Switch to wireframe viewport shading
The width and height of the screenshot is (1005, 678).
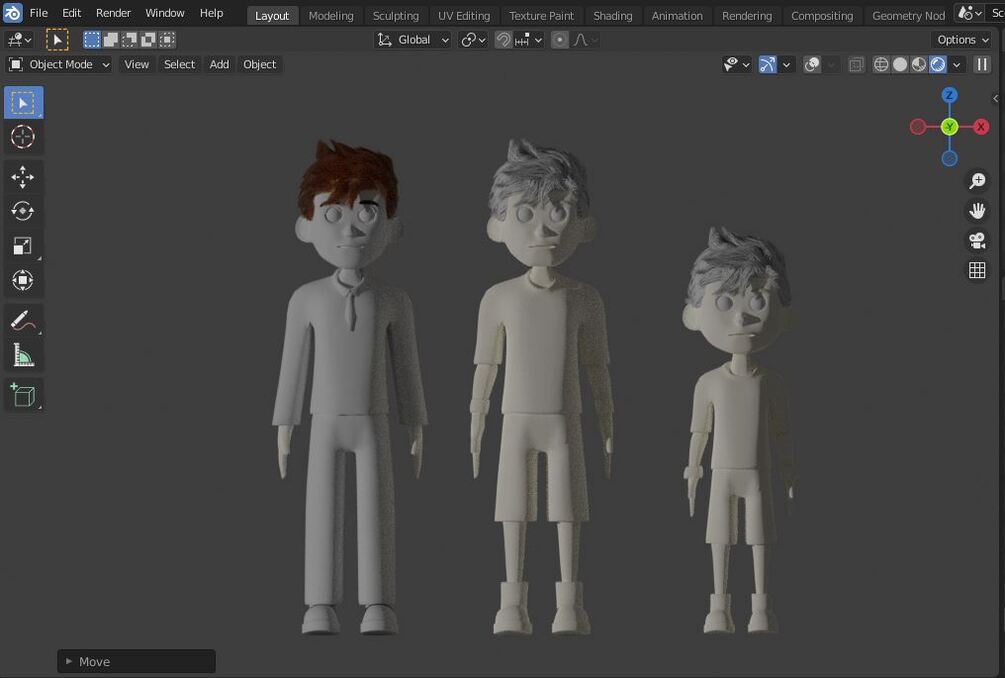coord(881,64)
